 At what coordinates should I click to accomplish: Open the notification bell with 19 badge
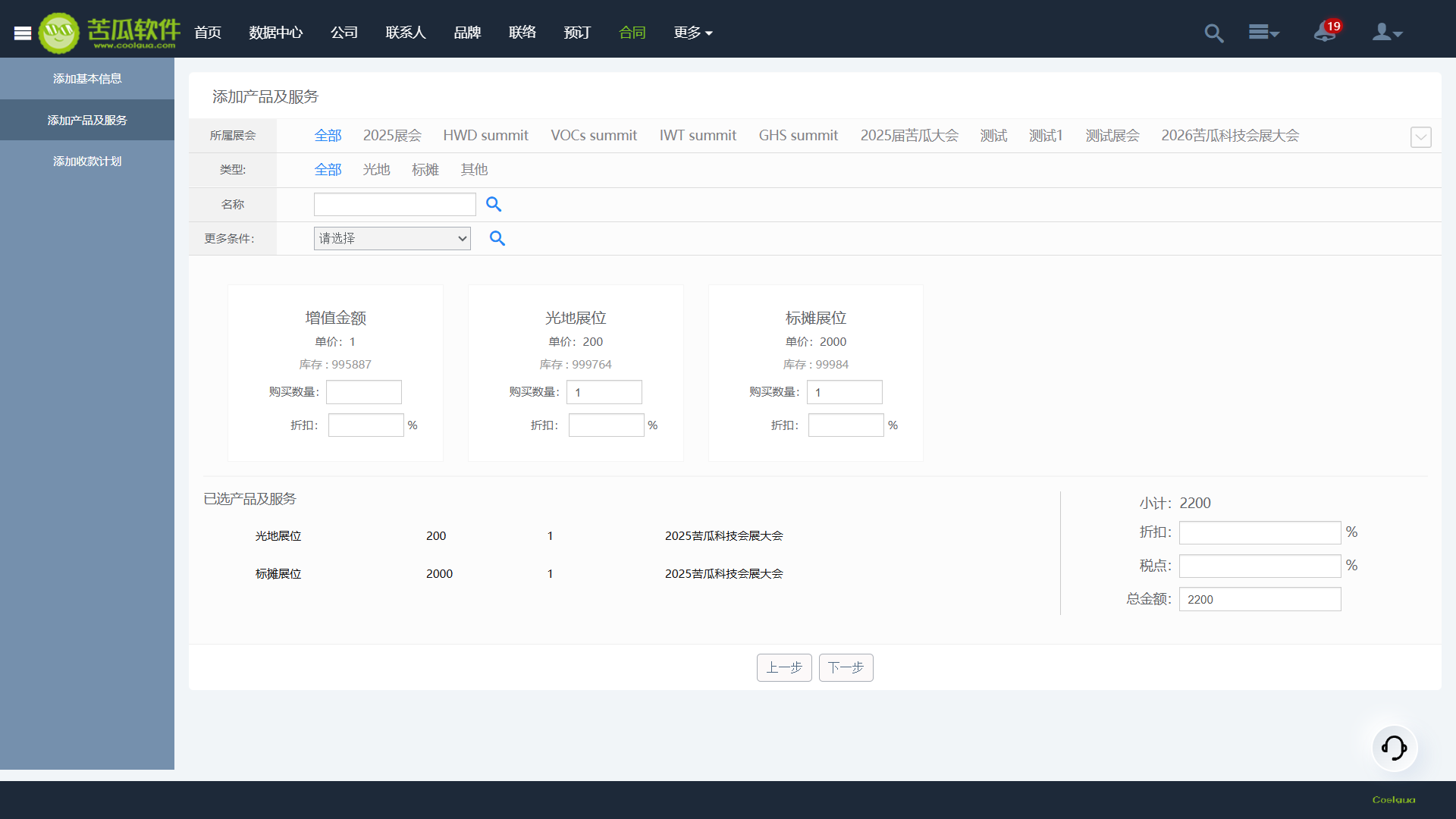pyautogui.click(x=1327, y=31)
